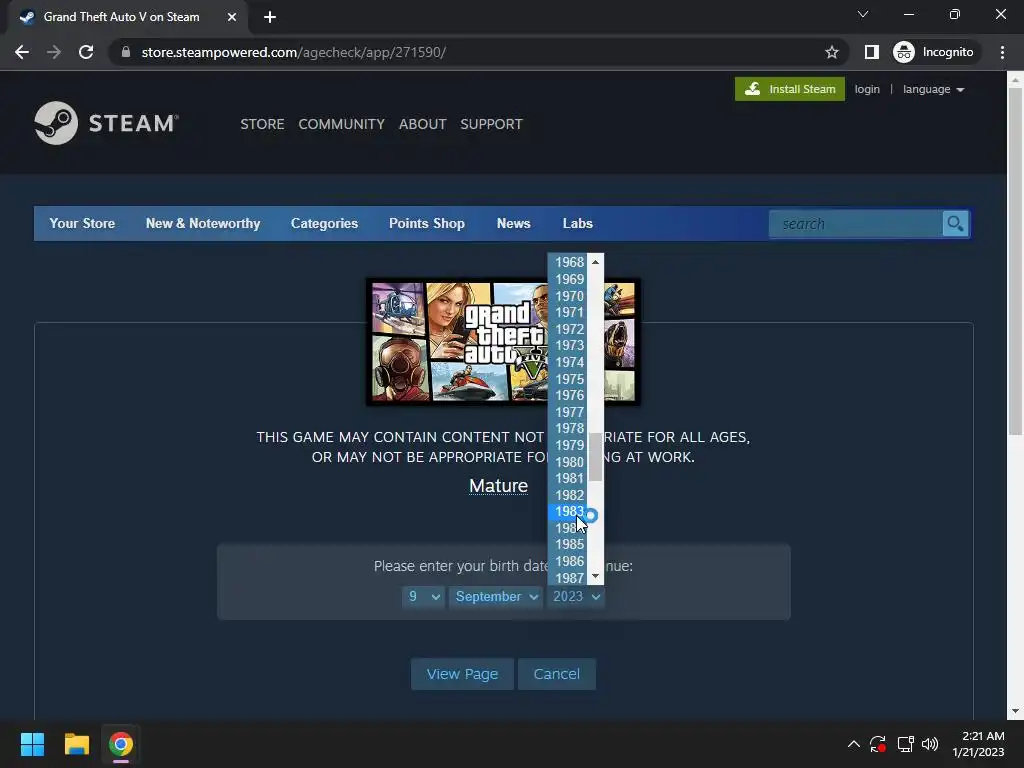The height and width of the screenshot is (768, 1024).
Task: Click the browser back arrow
Action: coord(22,52)
